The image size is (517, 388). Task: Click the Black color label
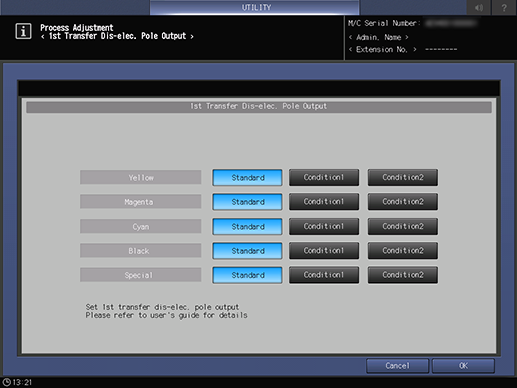point(141,251)
